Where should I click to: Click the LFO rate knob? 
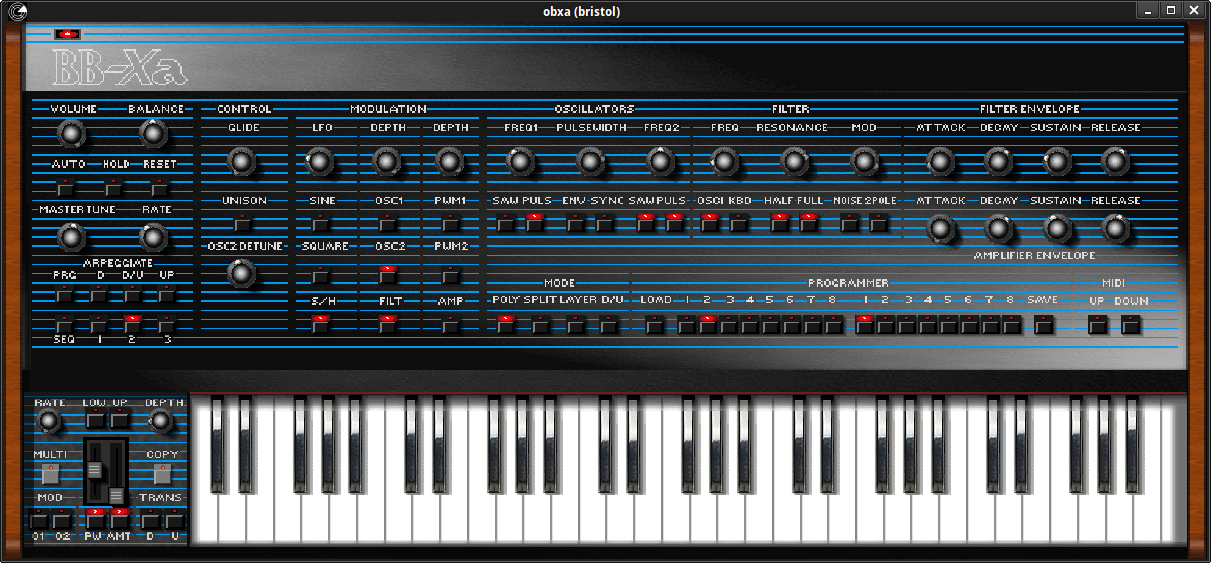(x=319, y=160)
